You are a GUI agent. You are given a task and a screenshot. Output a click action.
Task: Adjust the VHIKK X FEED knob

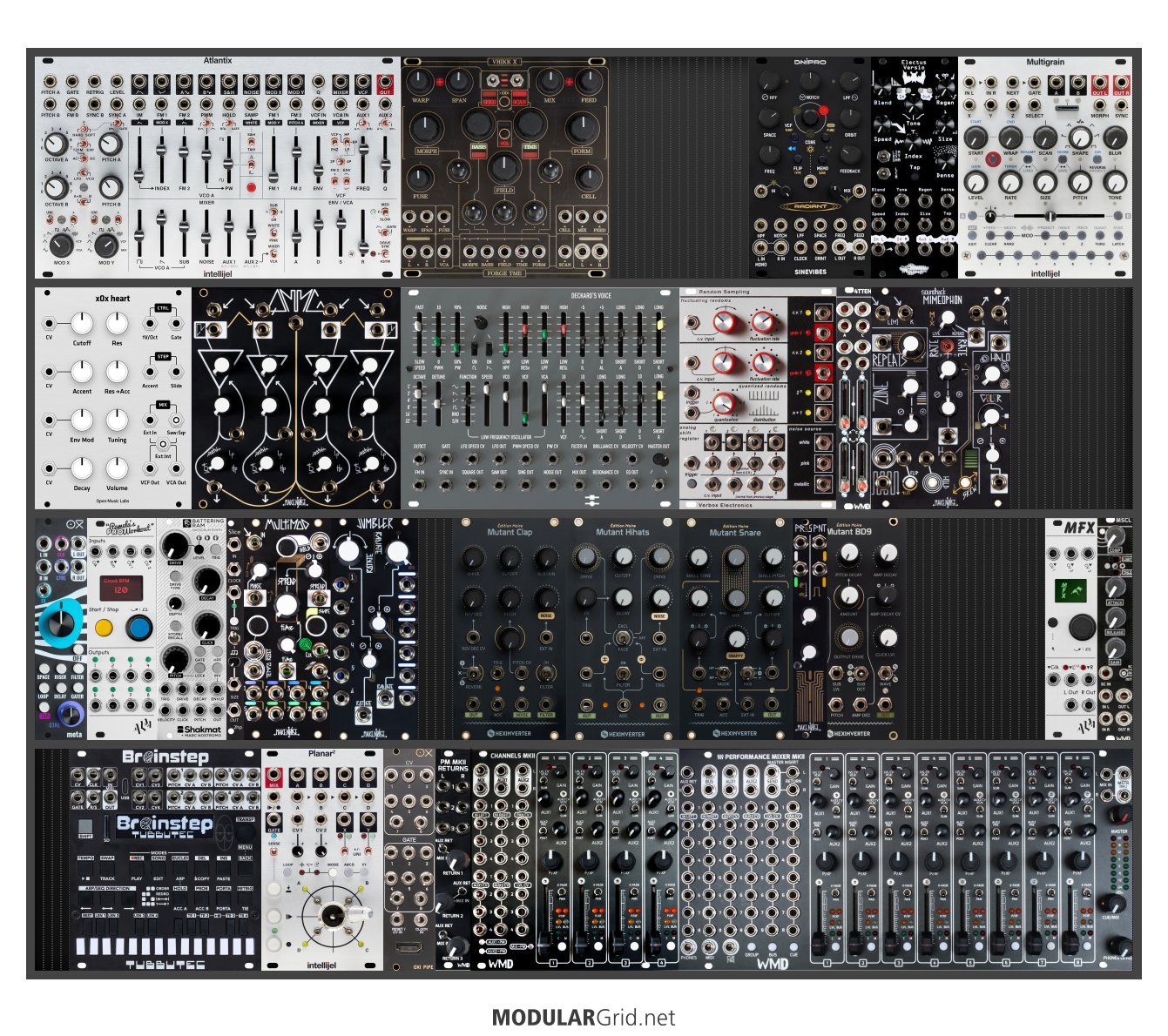coord(589,83)
